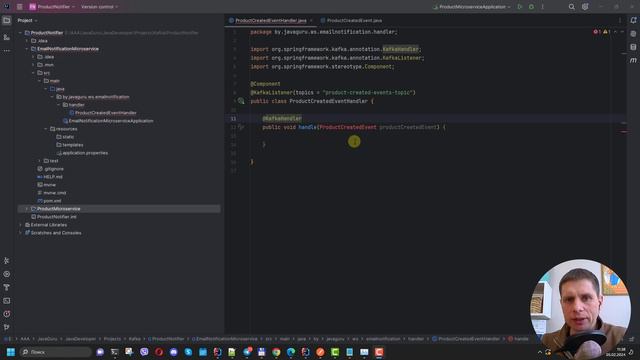
Task: Open the Build hammer tool window
Action: click(x=7, y=287)
